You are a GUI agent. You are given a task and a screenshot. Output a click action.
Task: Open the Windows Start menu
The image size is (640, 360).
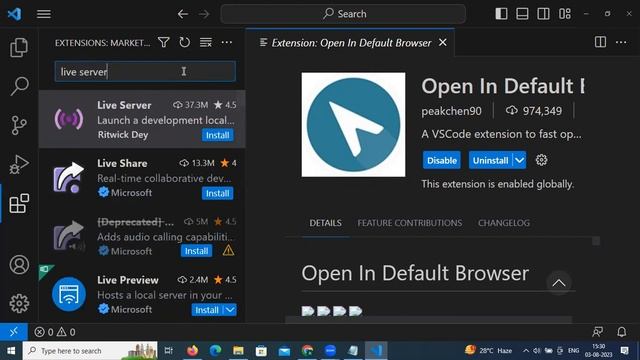coord(11,351)
